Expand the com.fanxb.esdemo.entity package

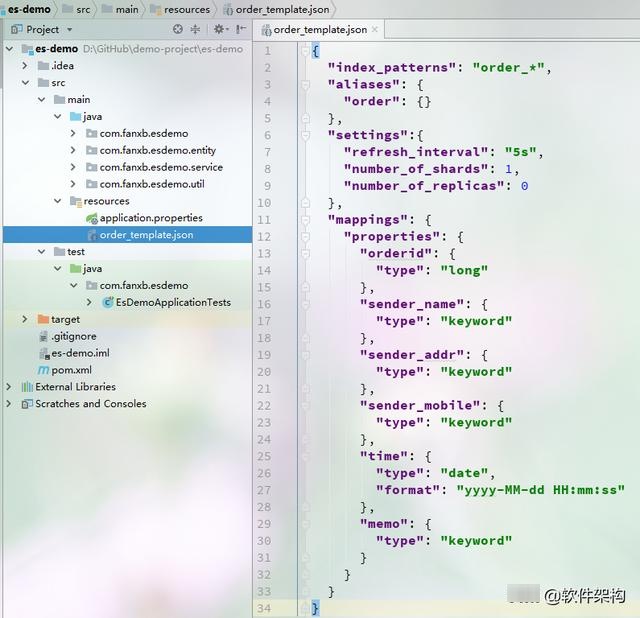point(73,151)
